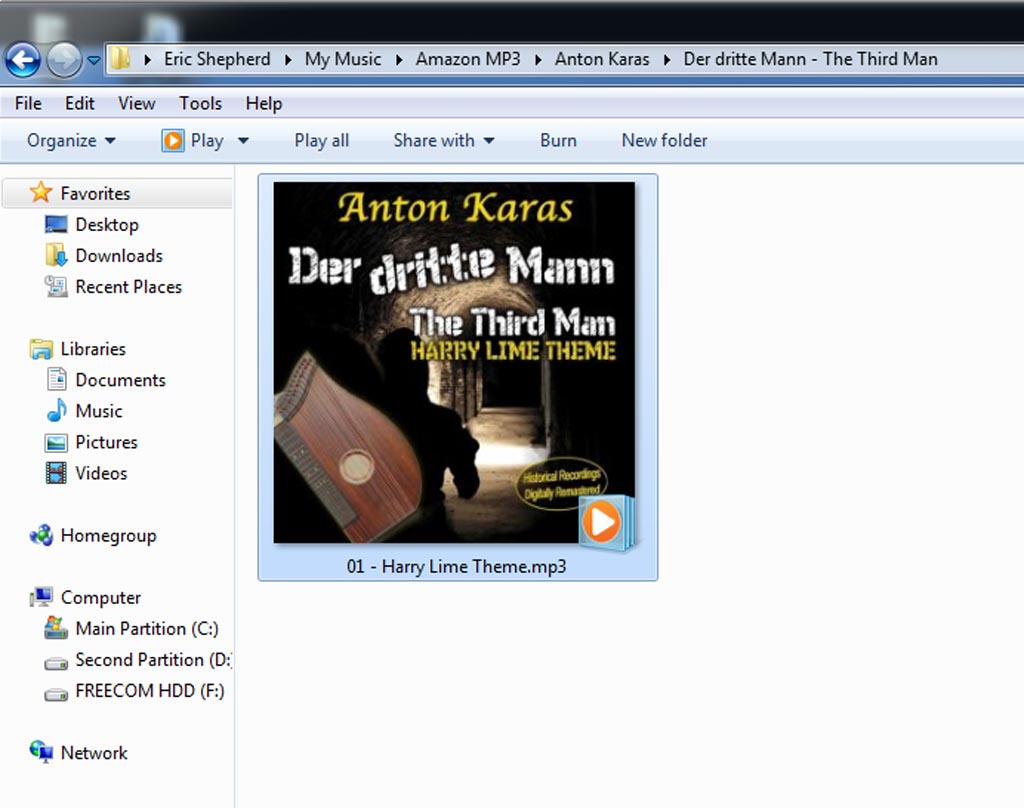Click the Computer icon

pos(41,597)
